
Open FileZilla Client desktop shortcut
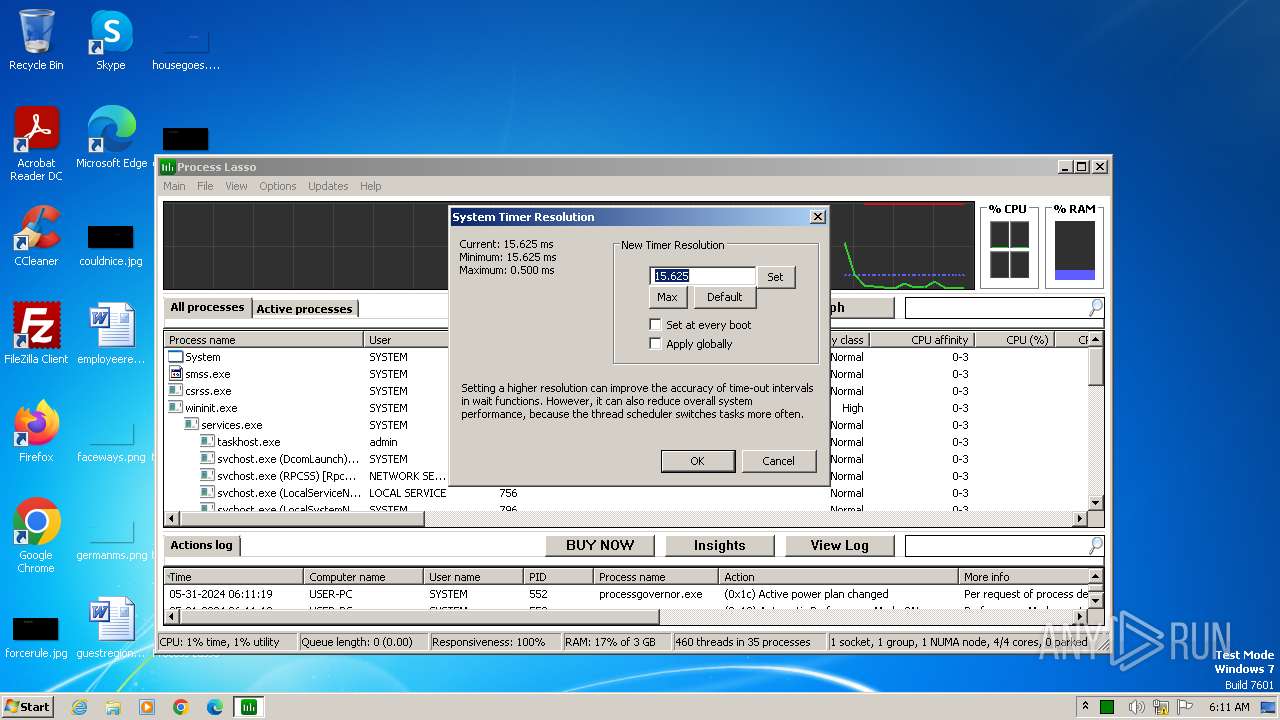pyautogui.click(x=36, y=334)
